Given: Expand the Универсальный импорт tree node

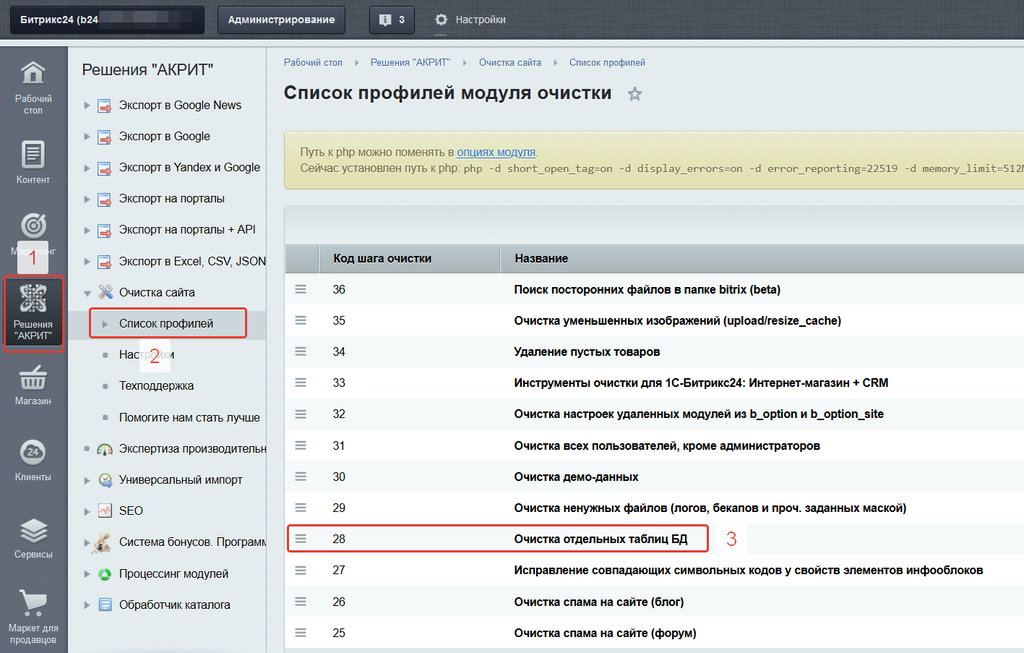Looking at the screenshot, I should (x=87, y=480).
